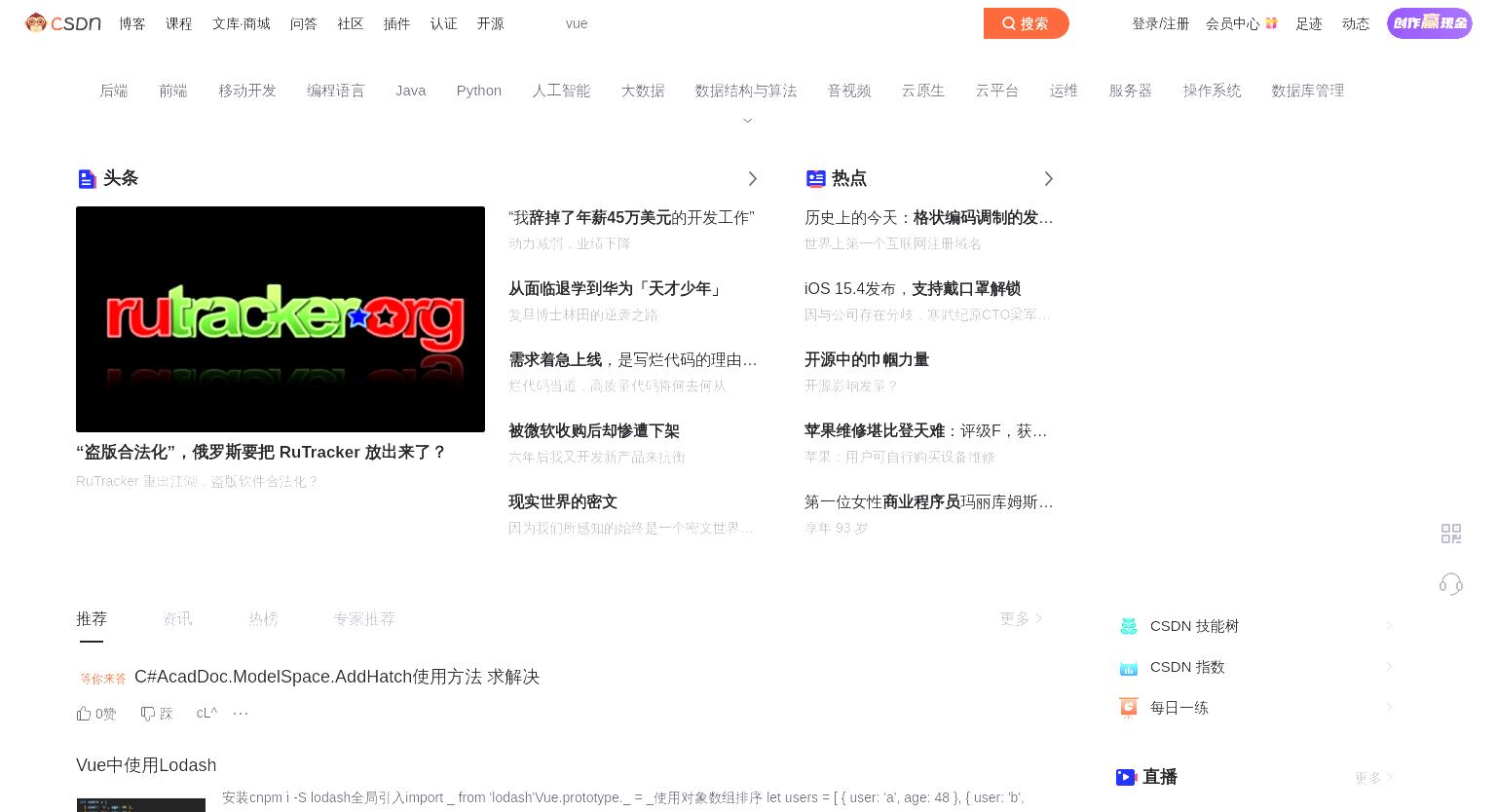Click 更多 next to 直播
The width and height of the screenshot is (1496, 812).
[x=1373, y=778]
